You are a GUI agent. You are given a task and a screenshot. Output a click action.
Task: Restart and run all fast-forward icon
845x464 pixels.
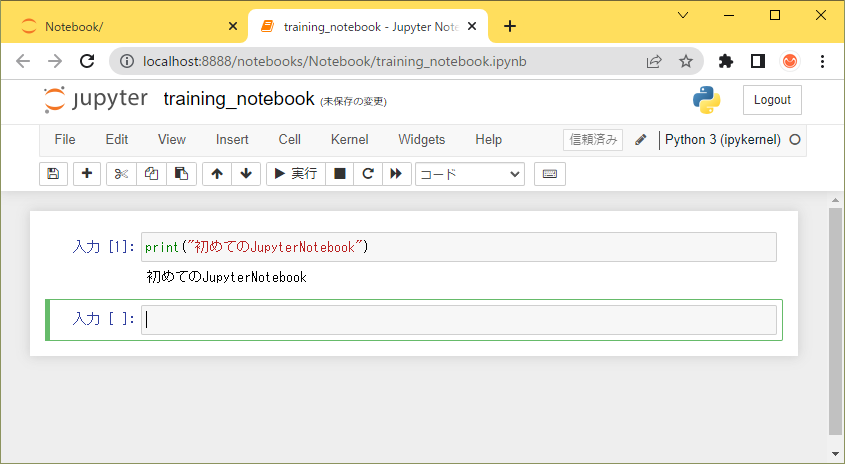click(397, 174)
